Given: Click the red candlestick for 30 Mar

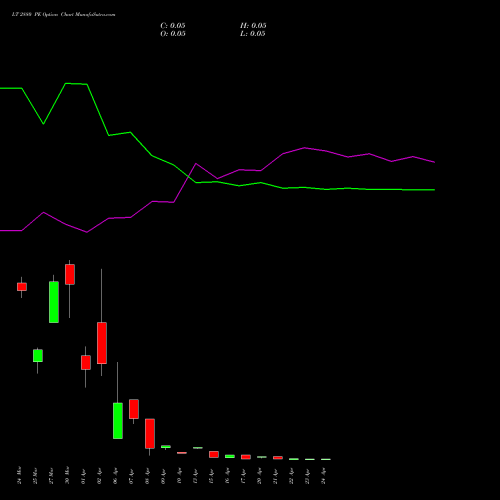Looking at the screenshot, I should pos(70,274).
